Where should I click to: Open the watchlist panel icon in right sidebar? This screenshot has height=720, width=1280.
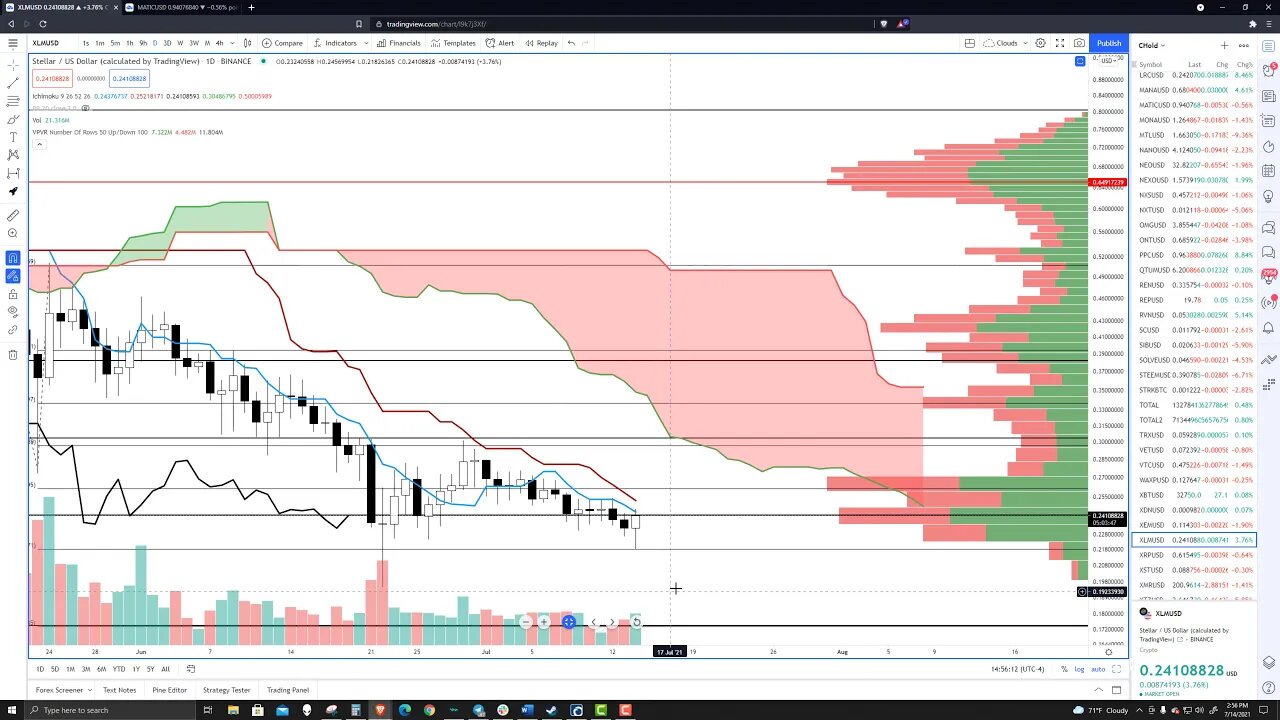(1269, 45)
